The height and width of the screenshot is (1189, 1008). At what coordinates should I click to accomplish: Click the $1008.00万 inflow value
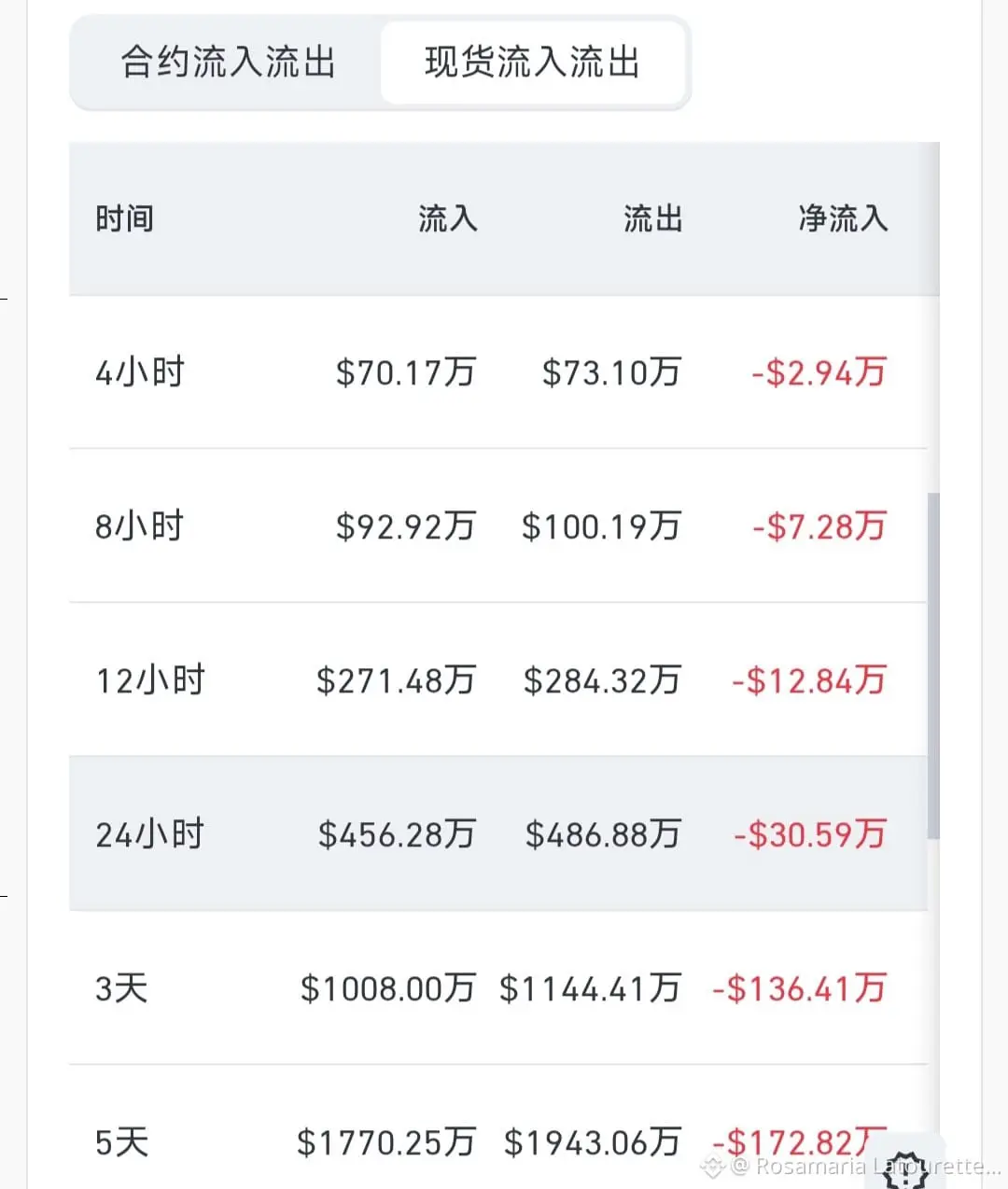pos(387,987)
